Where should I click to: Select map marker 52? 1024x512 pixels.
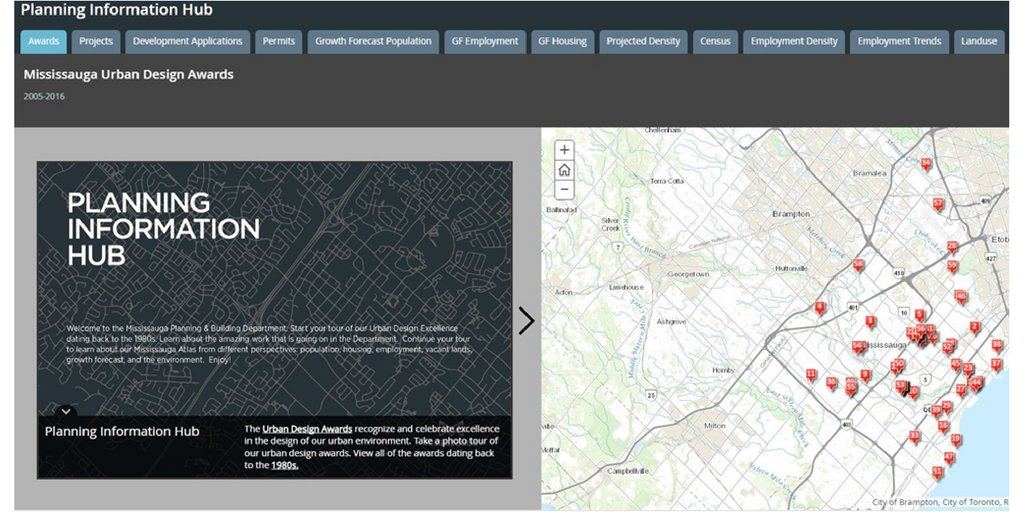pyautogui.click(x=948, y=348)
